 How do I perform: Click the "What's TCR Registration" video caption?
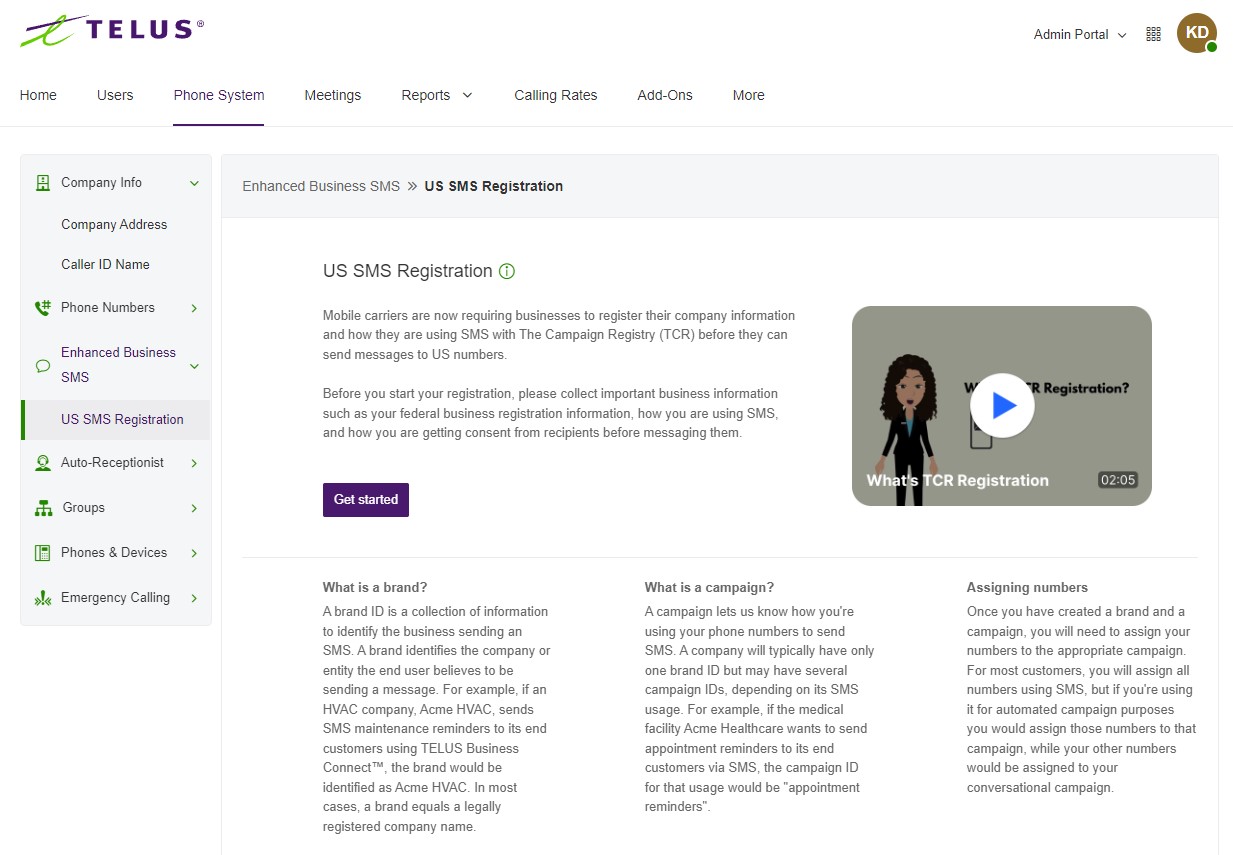pyautogui.click(x=958, y=481)
